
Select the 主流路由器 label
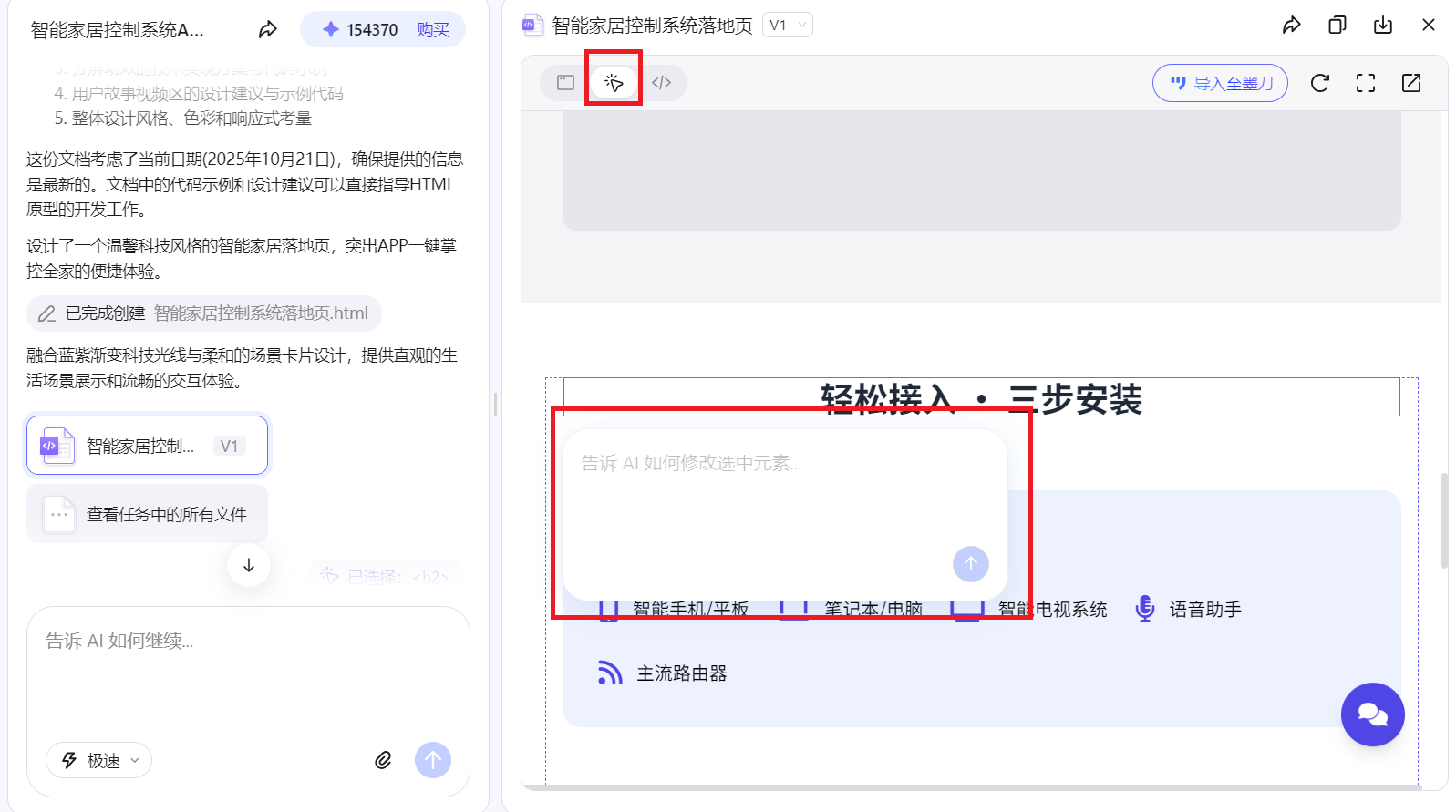click(x=682, y=673)
